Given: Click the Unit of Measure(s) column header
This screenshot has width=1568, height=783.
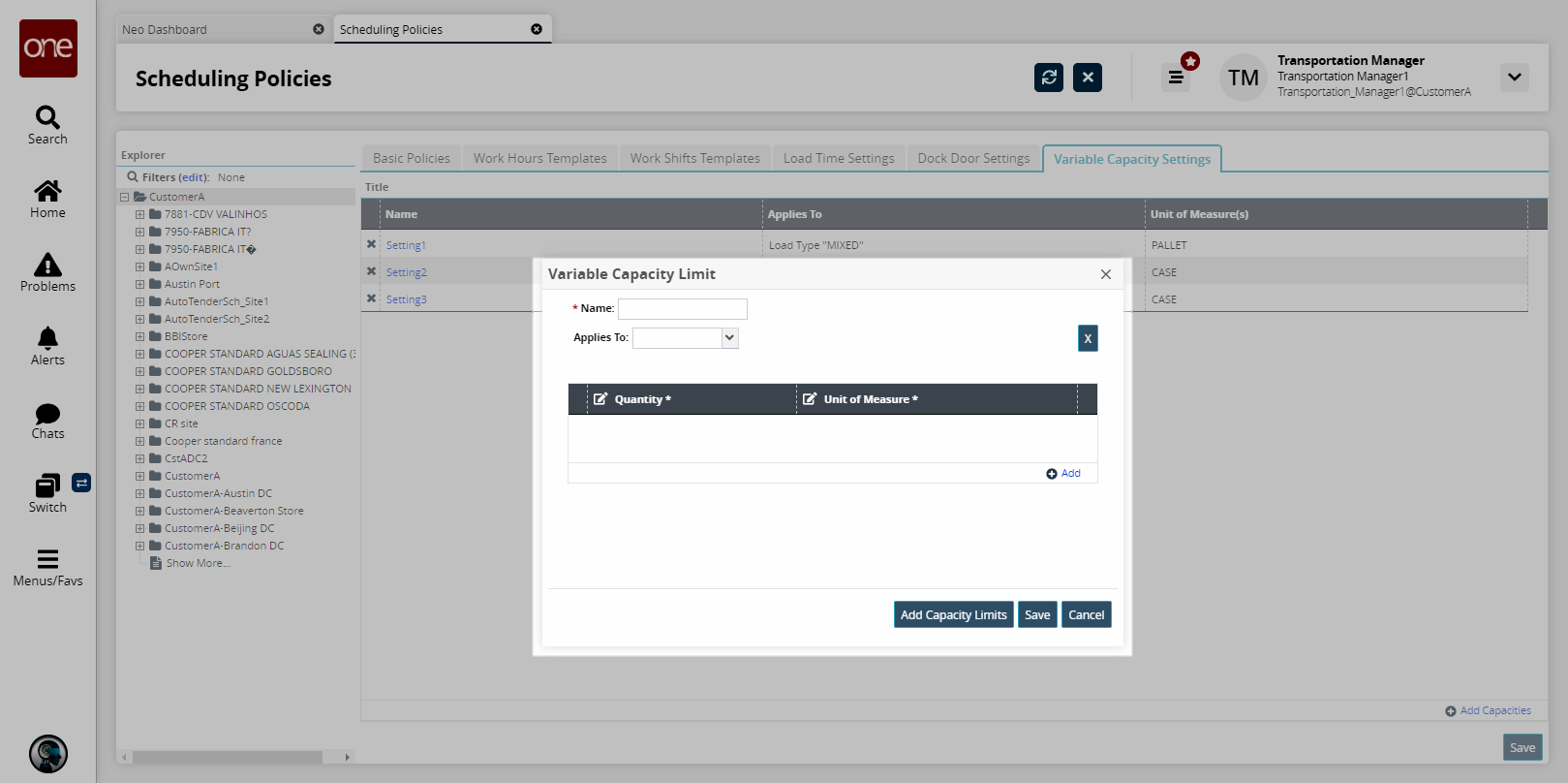Looking at the screenshot, I should point(1337,214).
